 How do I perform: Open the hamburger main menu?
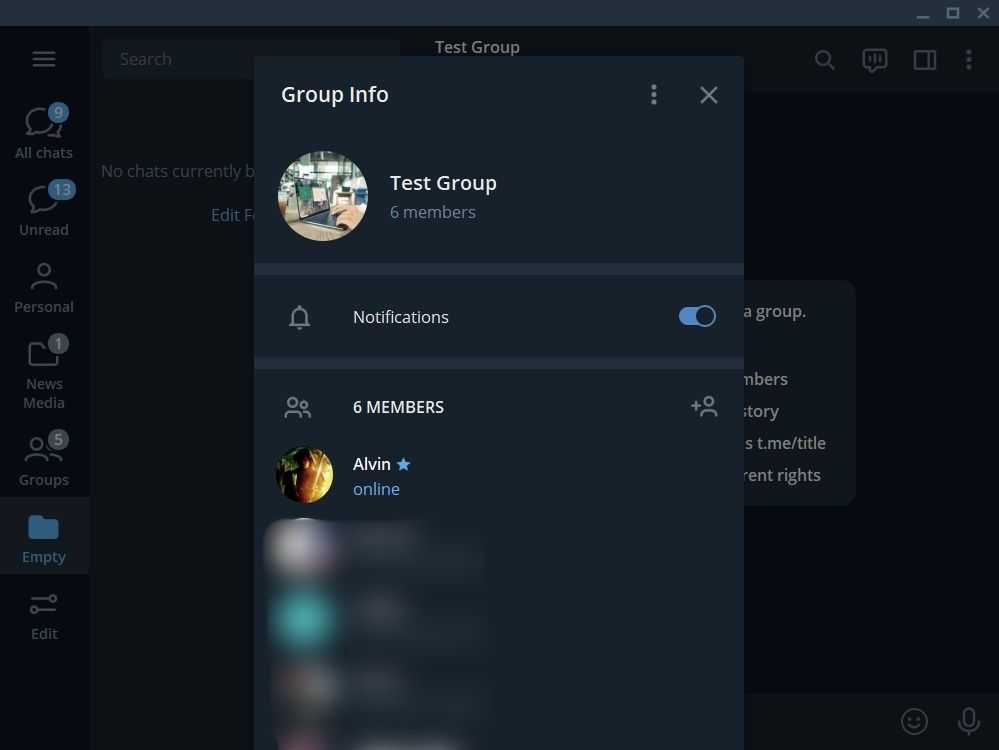pos(44,59)
